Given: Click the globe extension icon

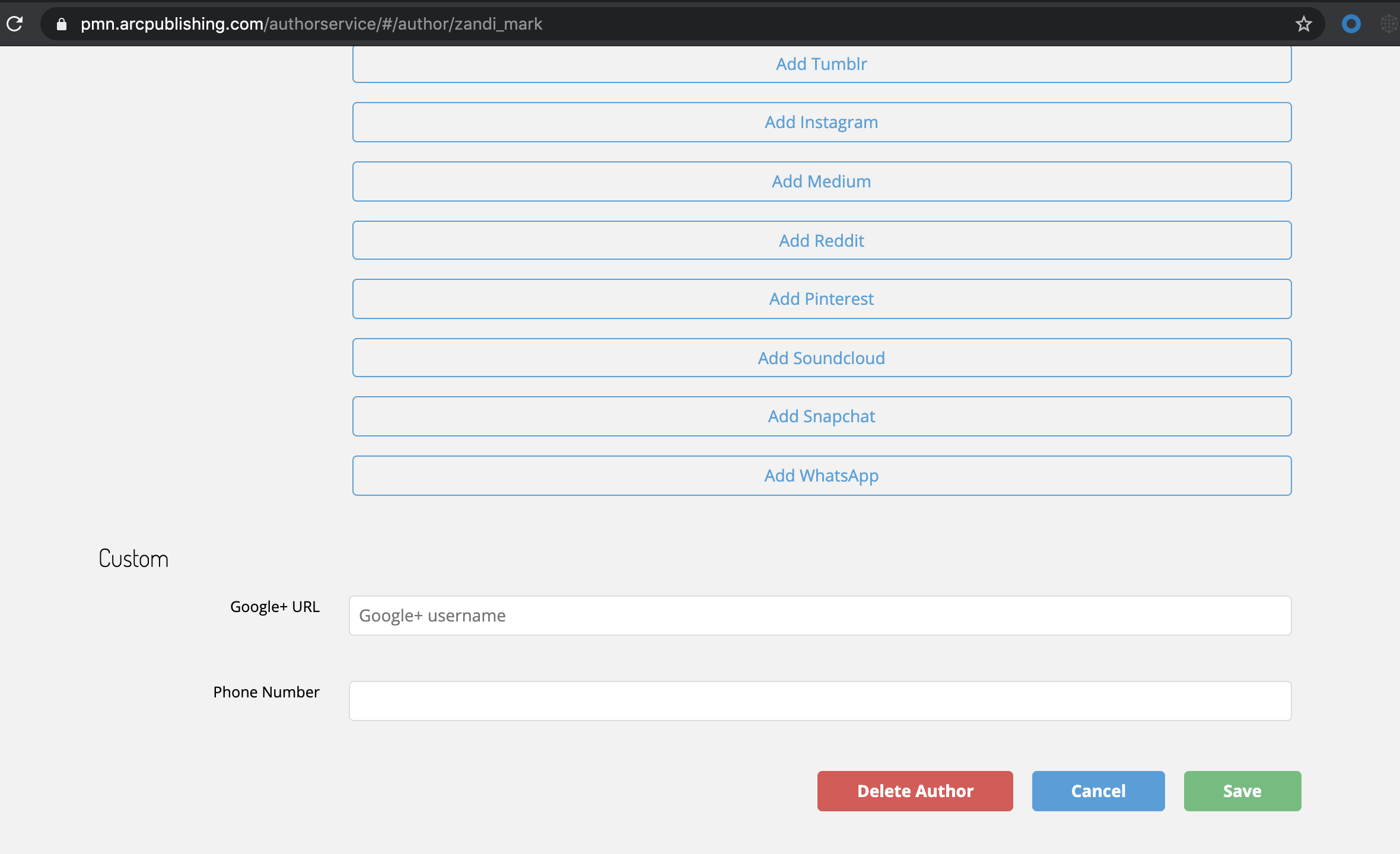Looking at the screenshot, I should [x=1390, y=24].
